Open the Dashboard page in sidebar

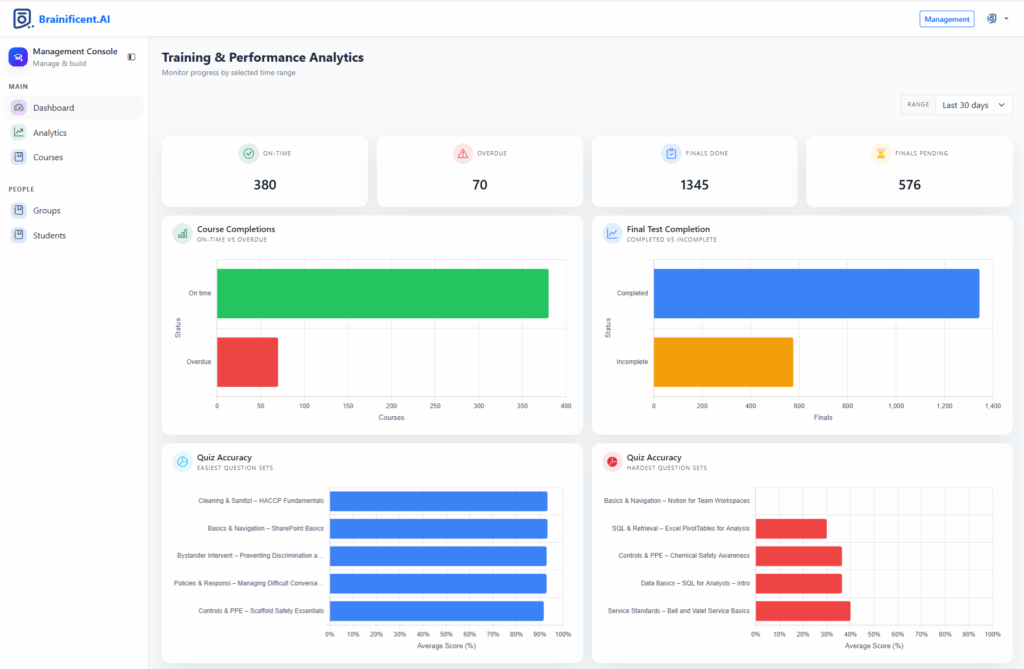point(53,108)
